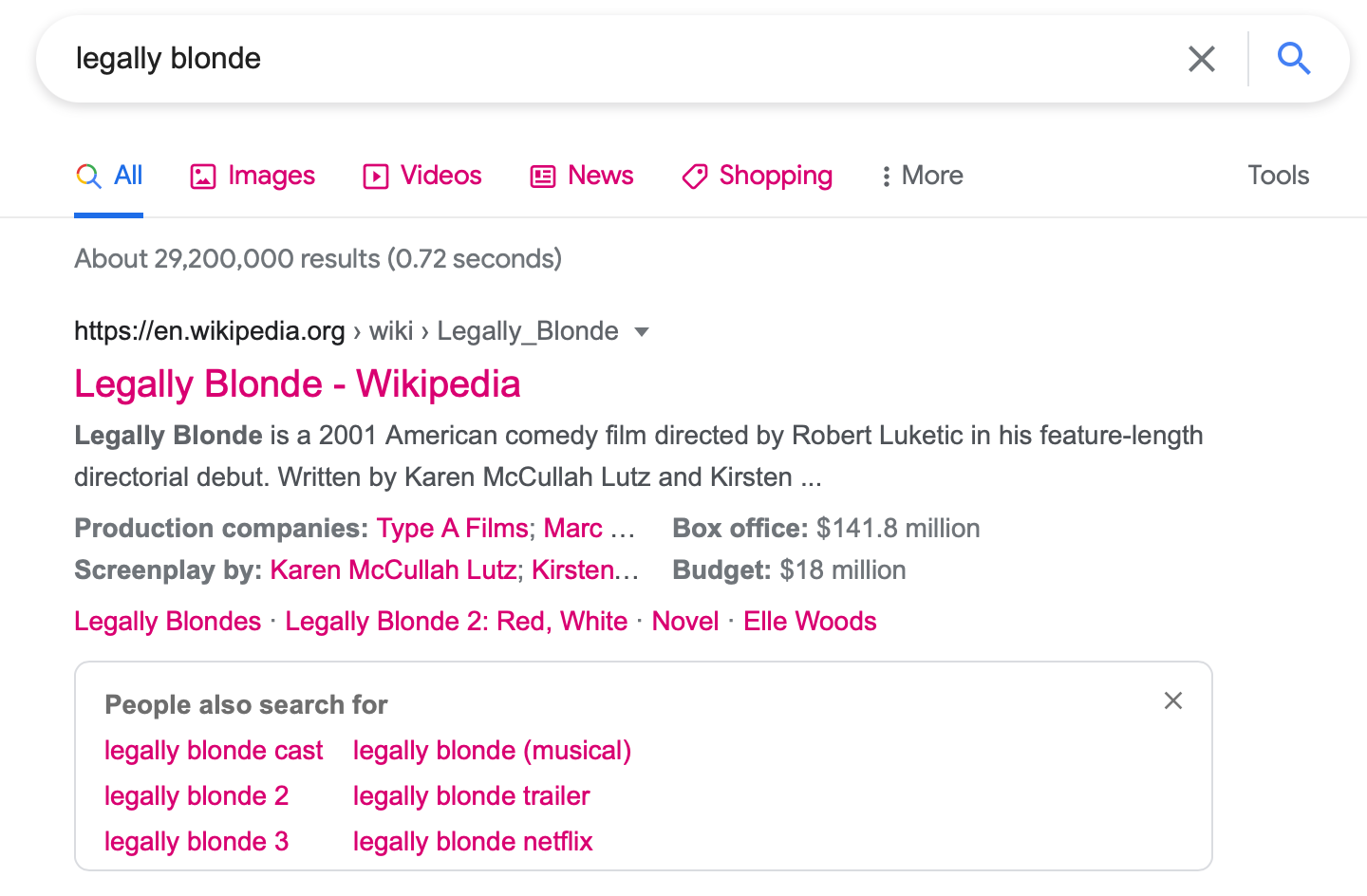Click the multicolor magnifier icon beside All
Screen dimensions: 1367x896
(88, 177)
